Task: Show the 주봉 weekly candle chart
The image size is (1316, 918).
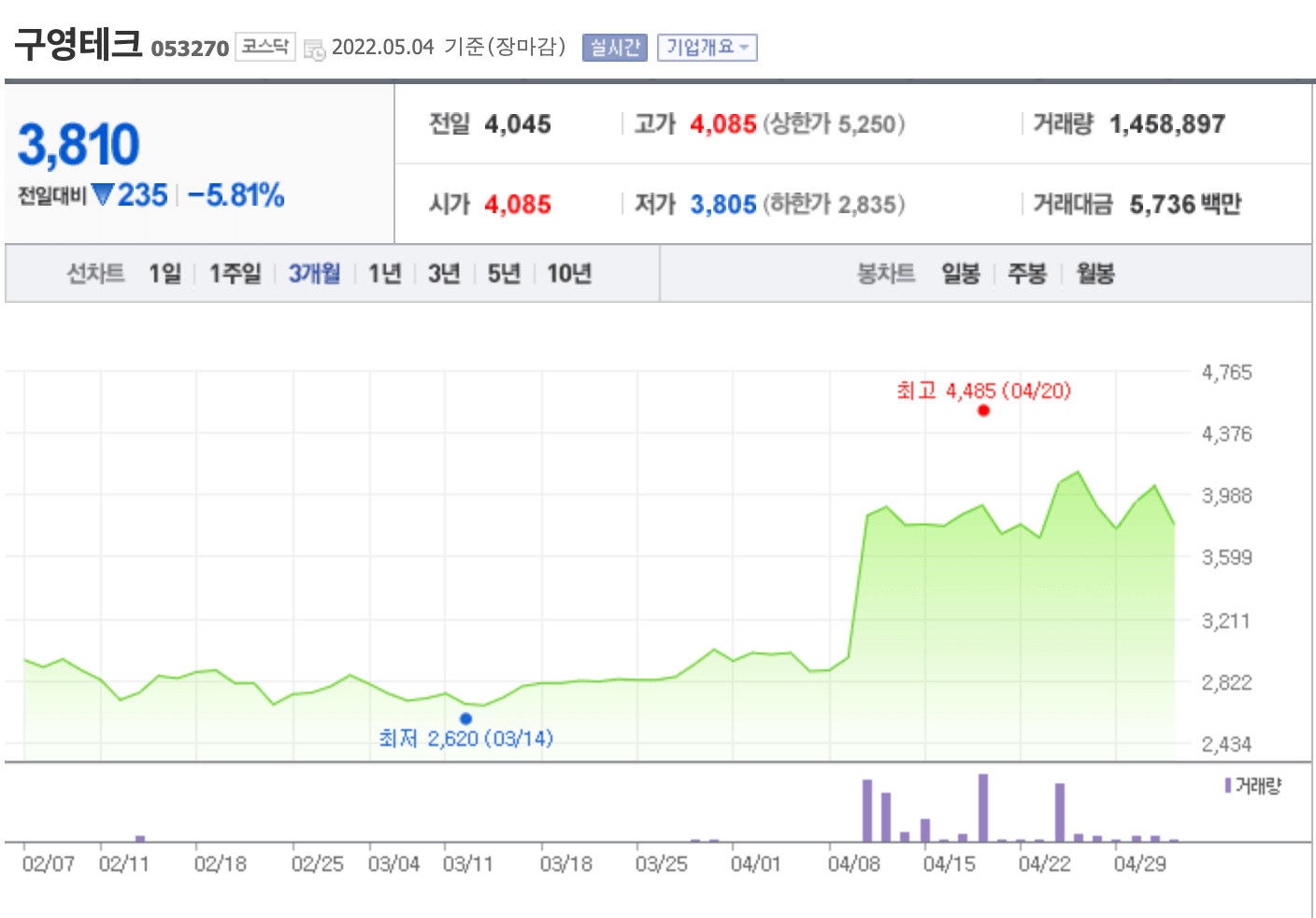Action: tap(1027, 274)
